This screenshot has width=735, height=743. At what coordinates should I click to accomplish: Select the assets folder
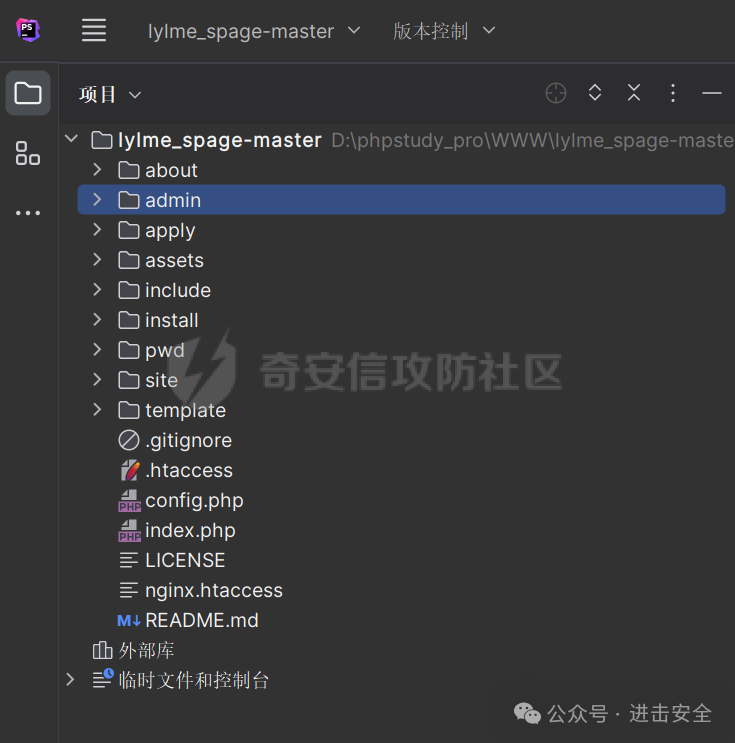(x=174, y=261)
